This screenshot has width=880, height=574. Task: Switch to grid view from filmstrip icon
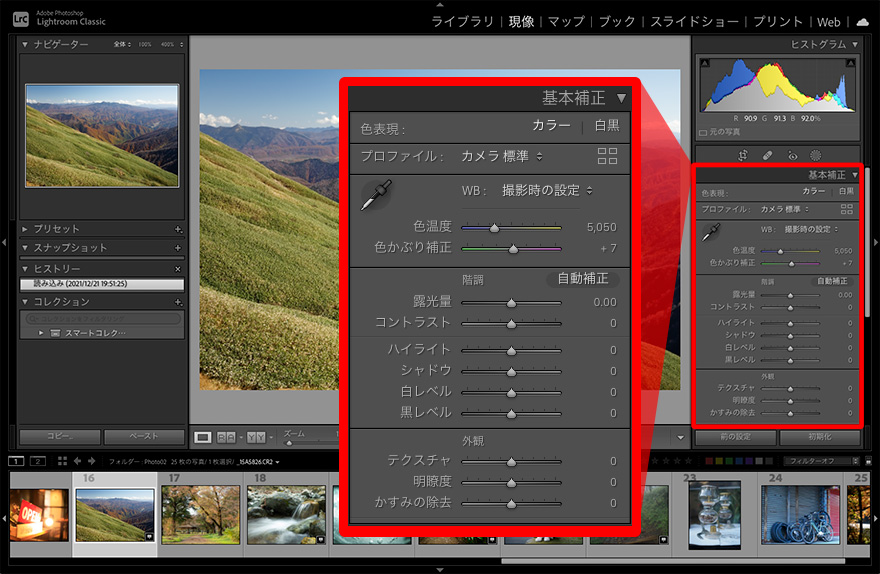(62, 461)
